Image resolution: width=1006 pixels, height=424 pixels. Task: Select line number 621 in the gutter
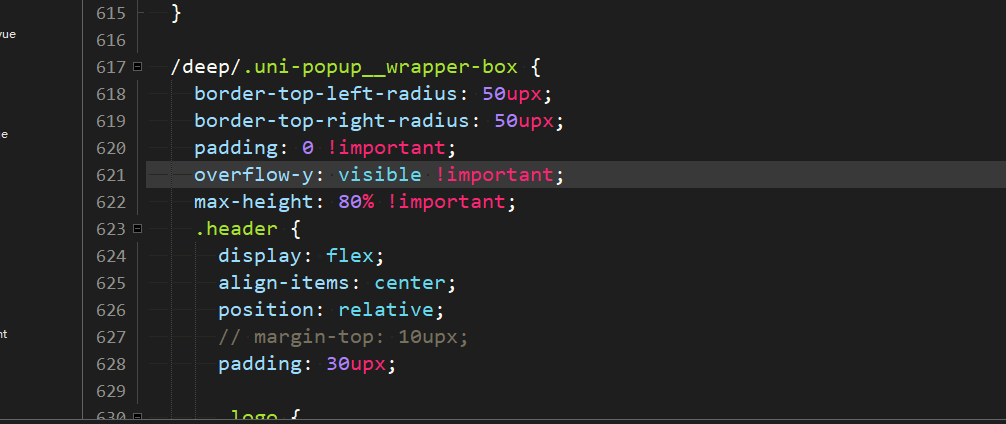pyautogui.click(x=110, y=174)
